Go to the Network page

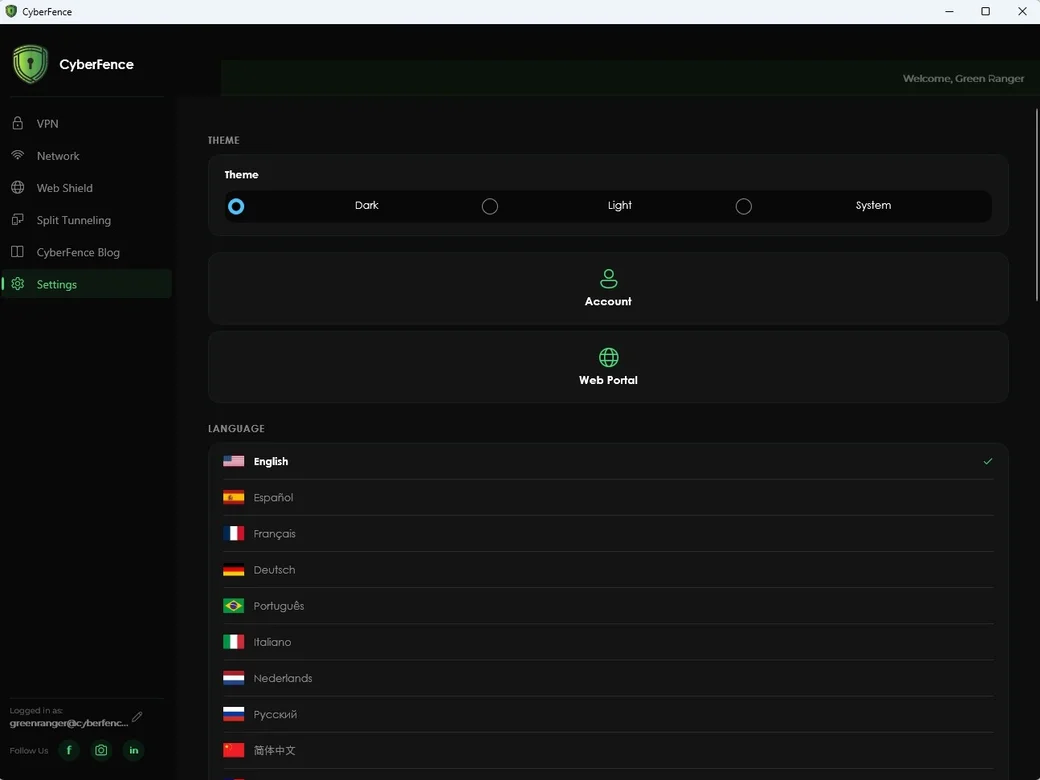pos(86,156)
